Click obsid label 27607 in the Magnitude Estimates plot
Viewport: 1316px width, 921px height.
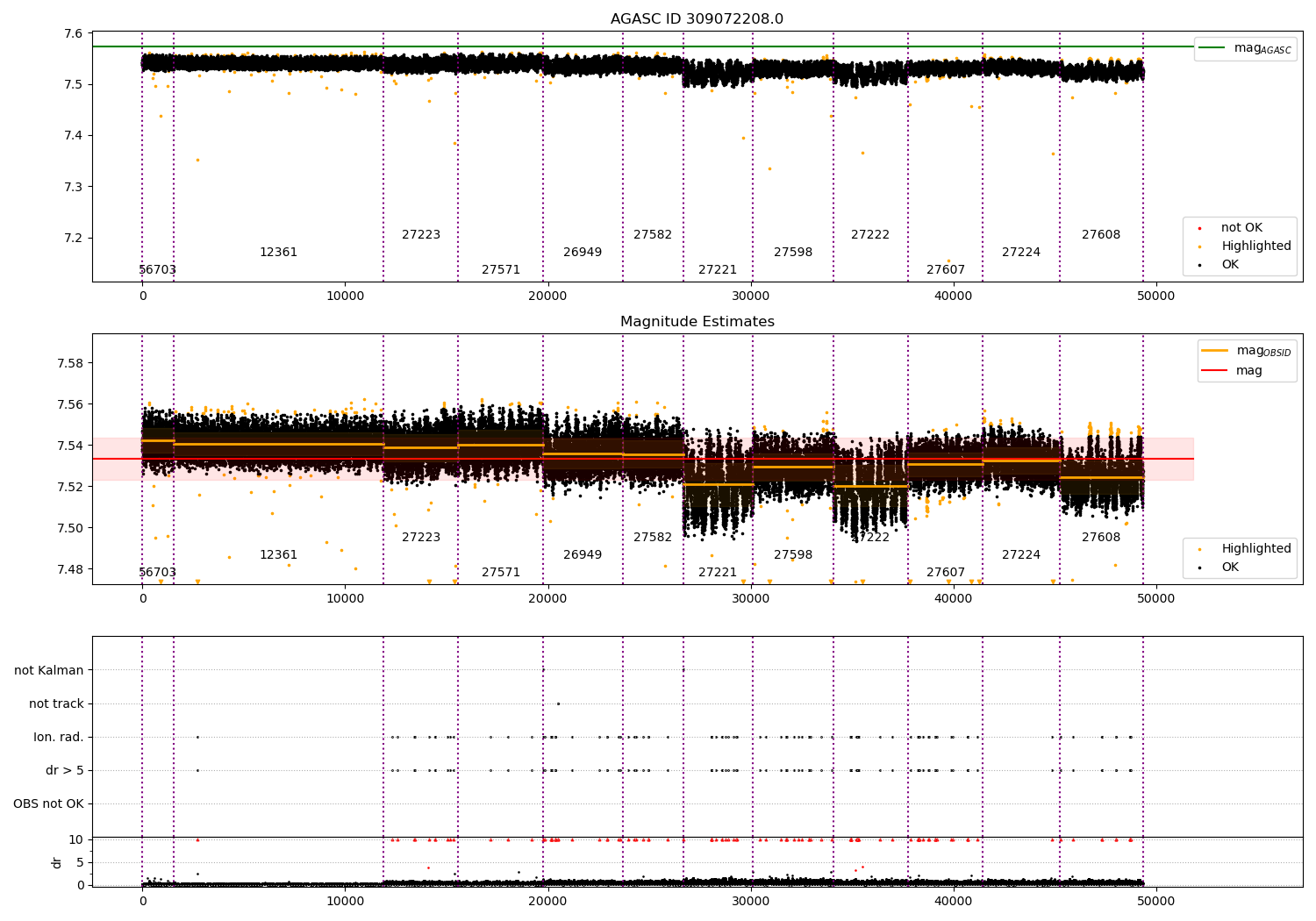pyautogui.click(x=946, y=572)
